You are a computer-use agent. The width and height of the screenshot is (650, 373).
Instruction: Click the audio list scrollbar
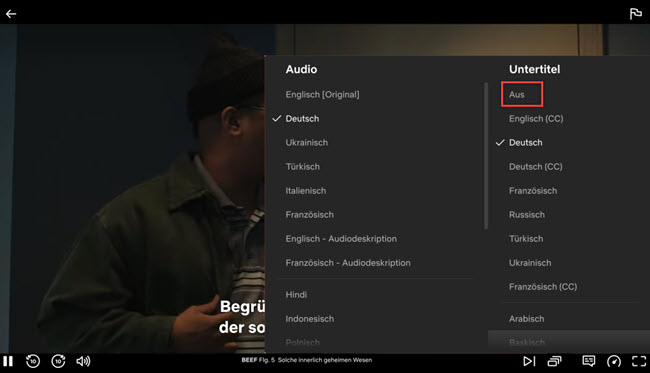coord(485,156)
